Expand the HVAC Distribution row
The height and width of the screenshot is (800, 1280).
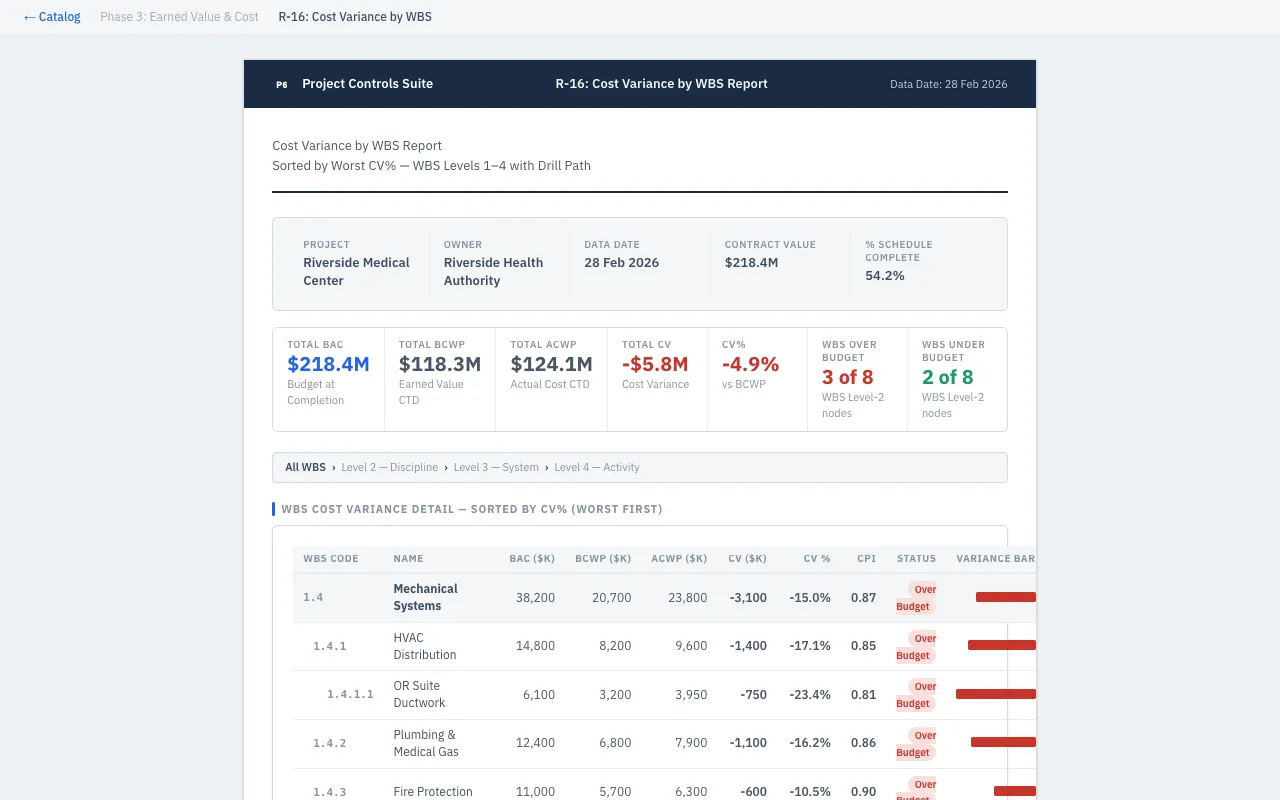pos(424,646)
